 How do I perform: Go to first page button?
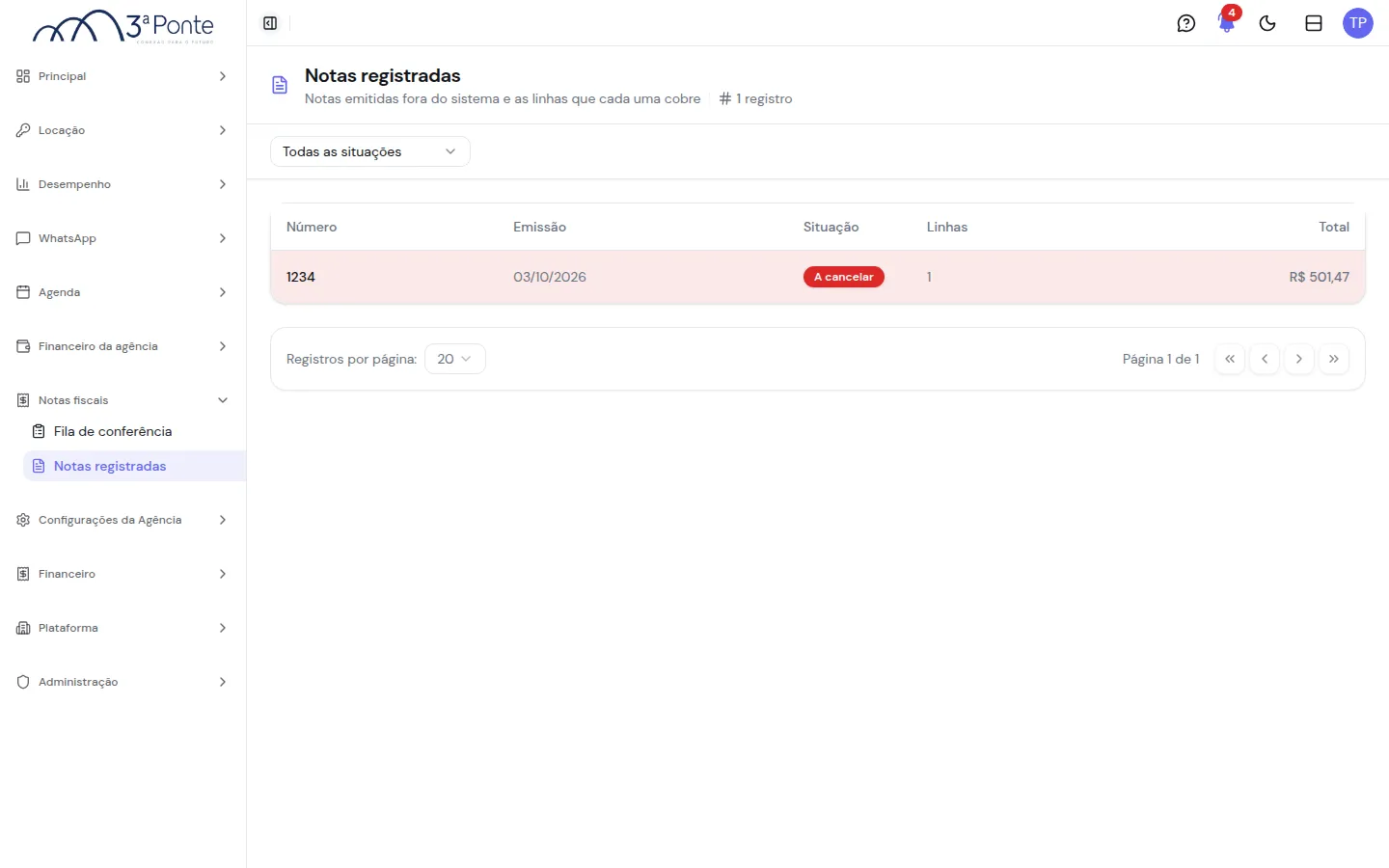point(1230,359)
